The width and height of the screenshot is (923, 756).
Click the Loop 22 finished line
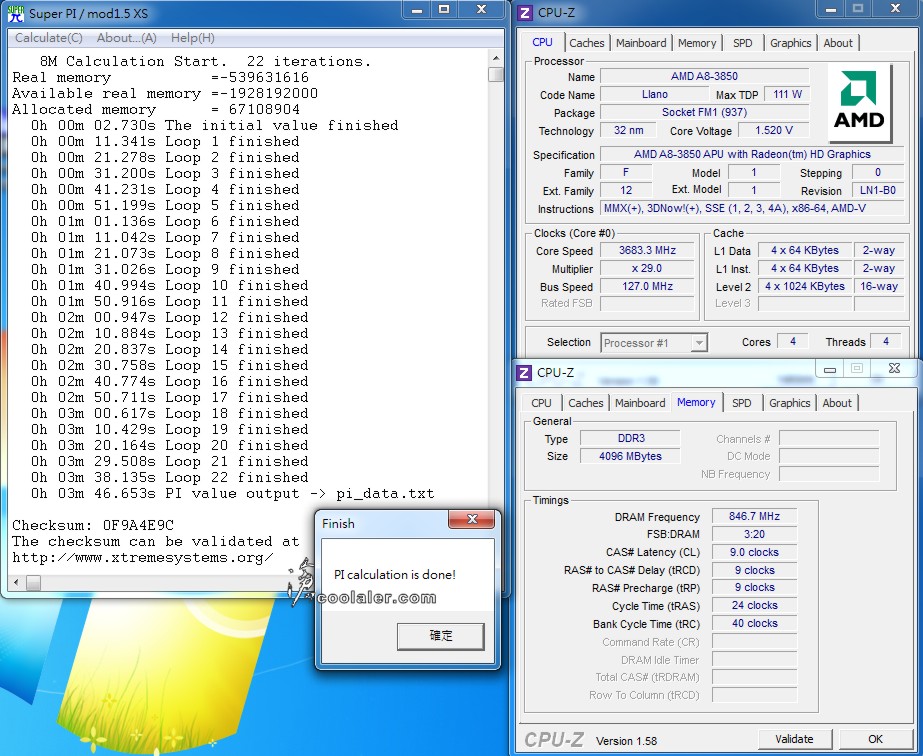(170, 478)
